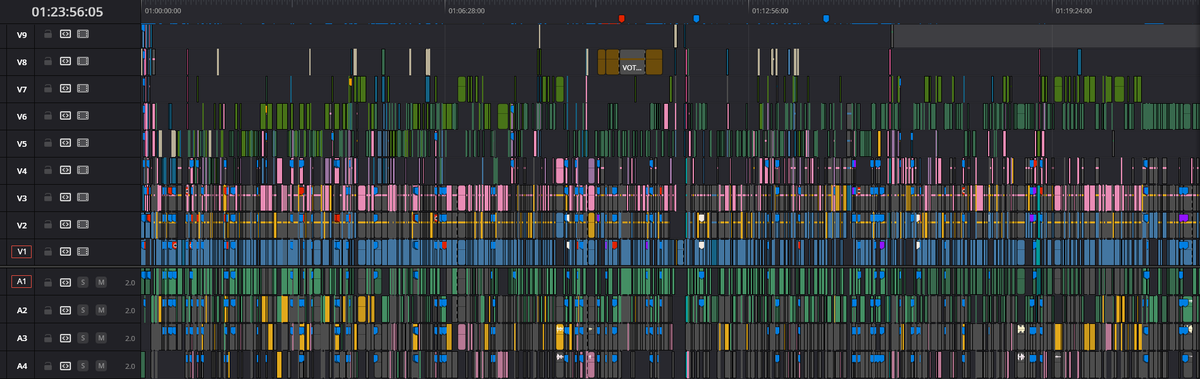The width and height of the screenshot is (1200, 379).
Task: Toggle auto track selector on V3
Action: coord(65,197)
